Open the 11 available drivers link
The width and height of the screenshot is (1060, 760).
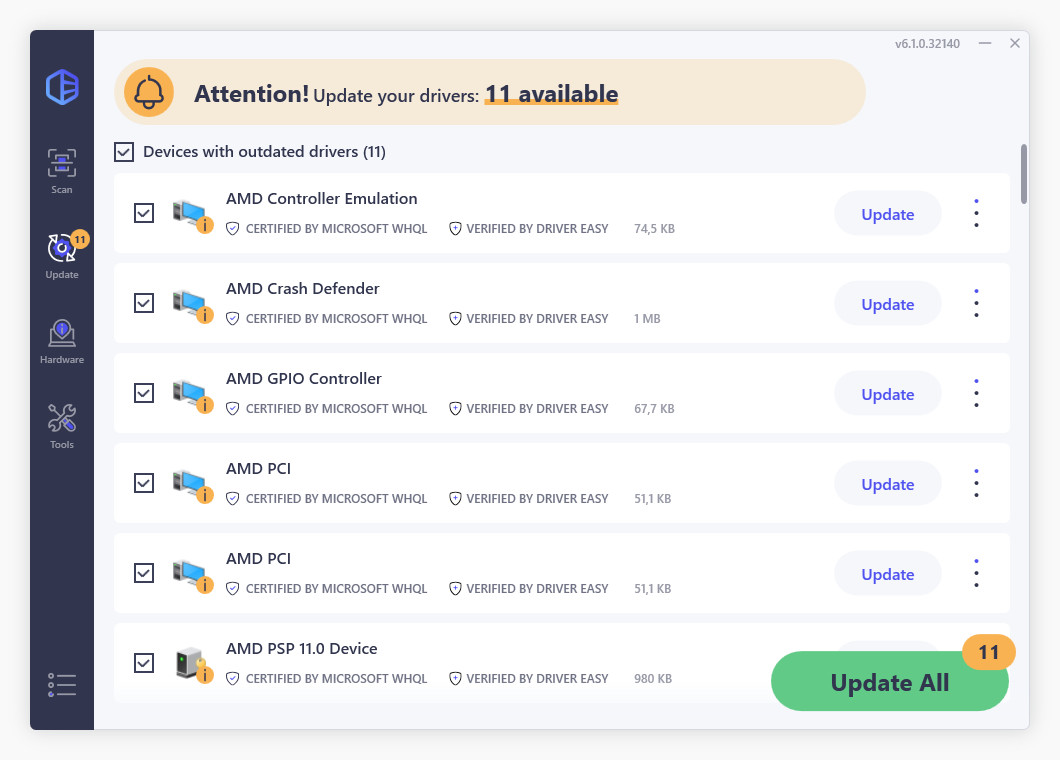click(x=550, y=93)
